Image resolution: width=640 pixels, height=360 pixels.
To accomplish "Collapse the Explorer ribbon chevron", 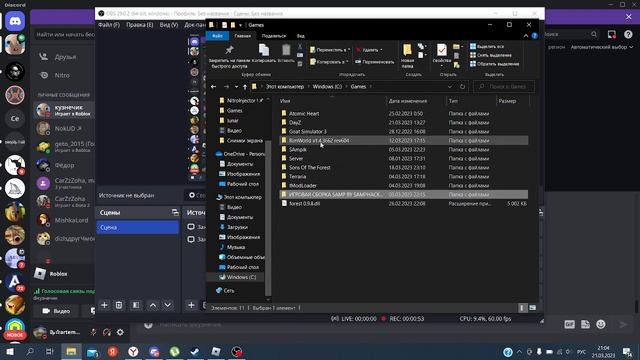I will pos(526,36).
